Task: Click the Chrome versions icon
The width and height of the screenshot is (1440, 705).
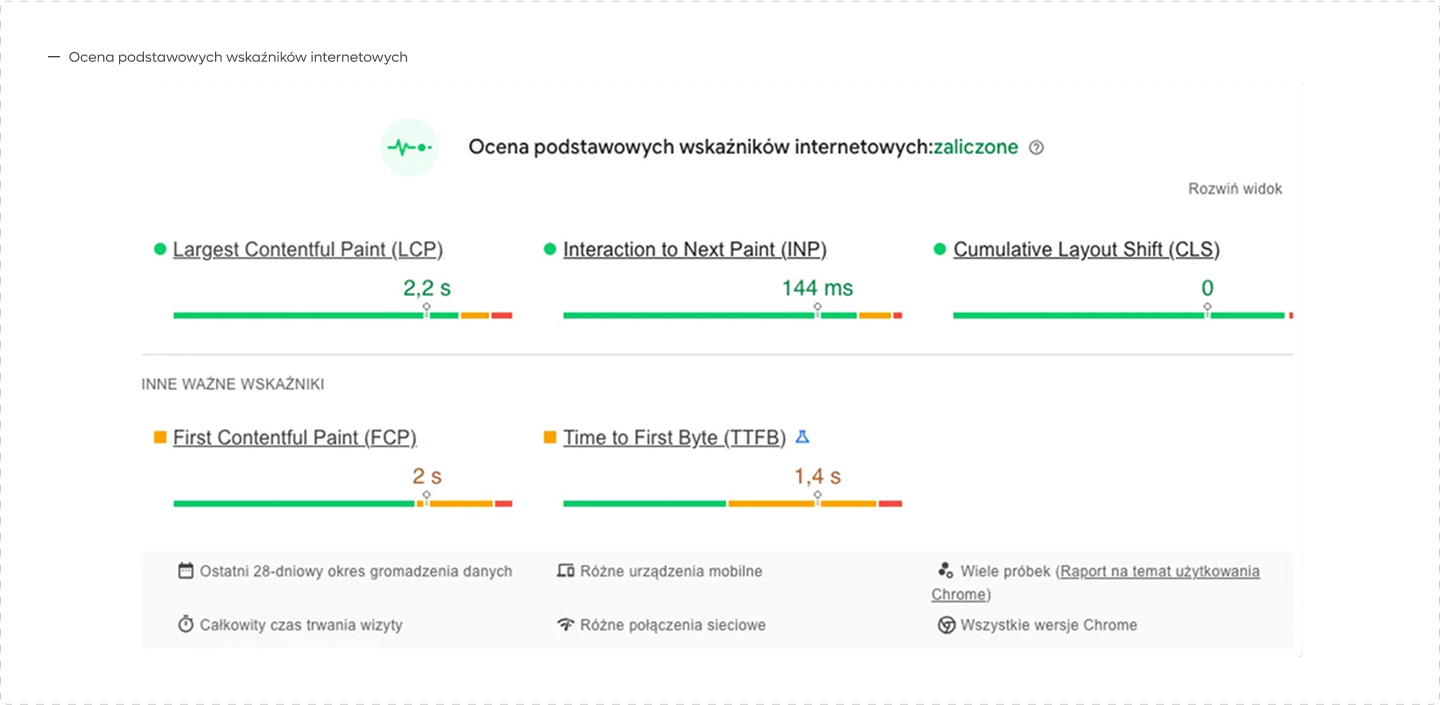Action: tap(946, 625)
